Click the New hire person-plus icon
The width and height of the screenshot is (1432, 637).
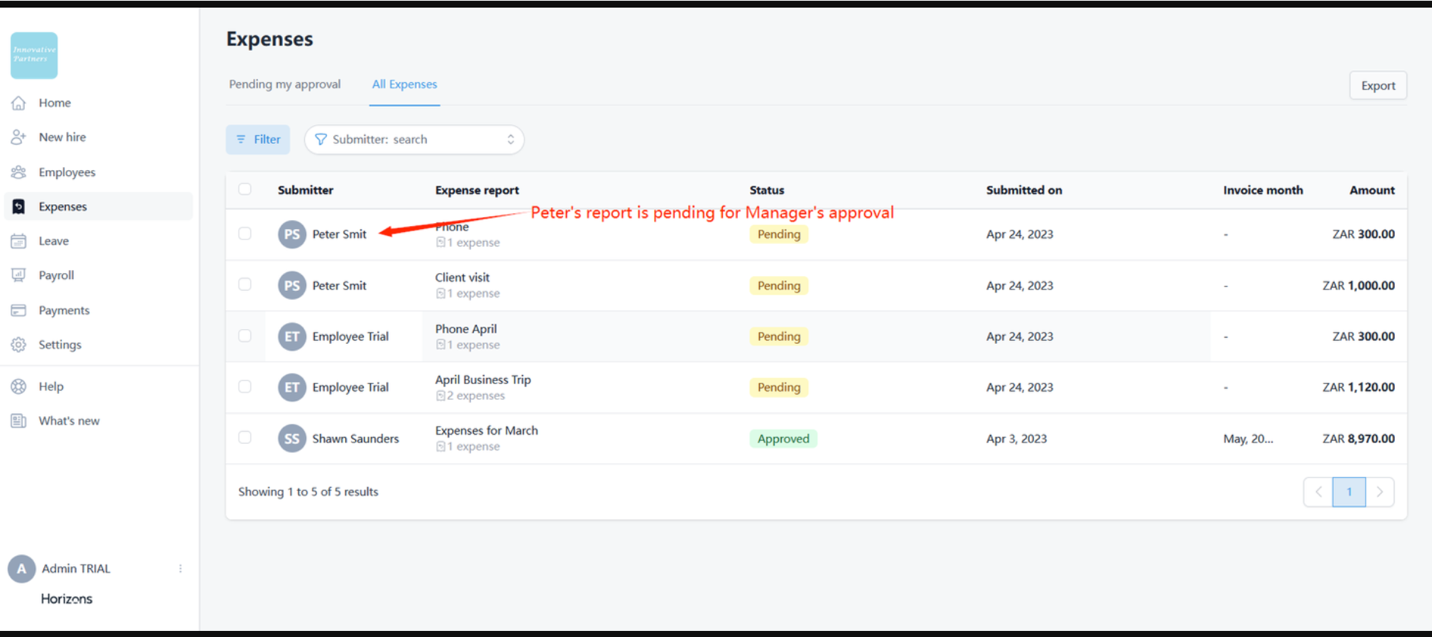18,137
